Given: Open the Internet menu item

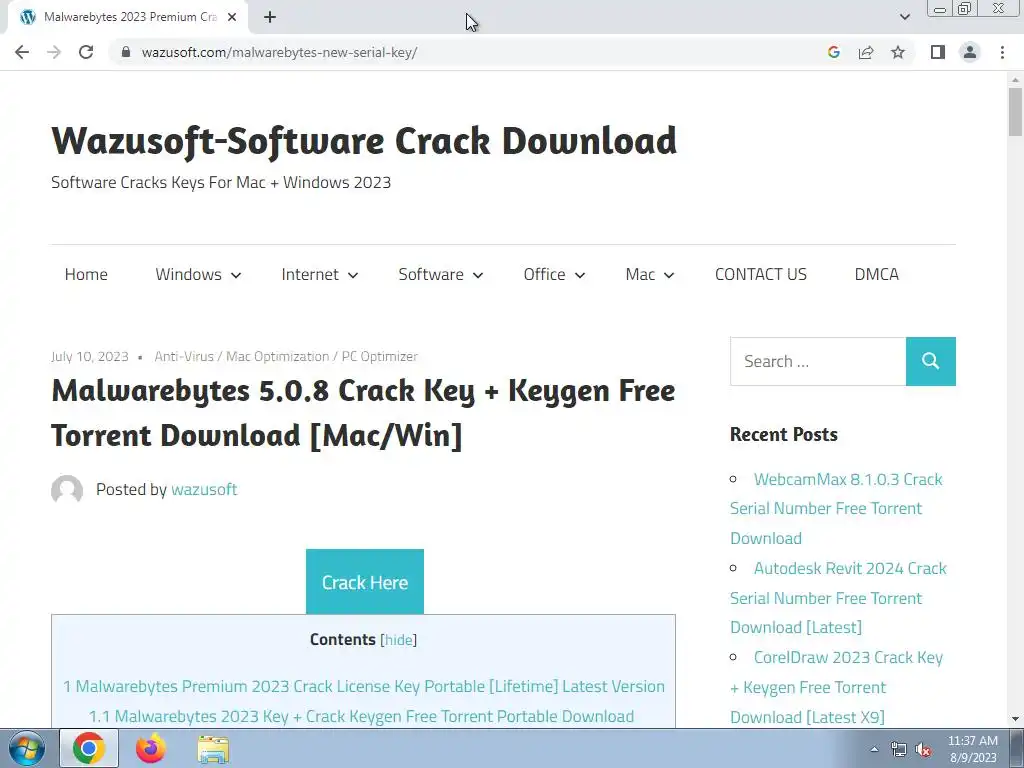Looking at the screenshot, I should point(310,274).
